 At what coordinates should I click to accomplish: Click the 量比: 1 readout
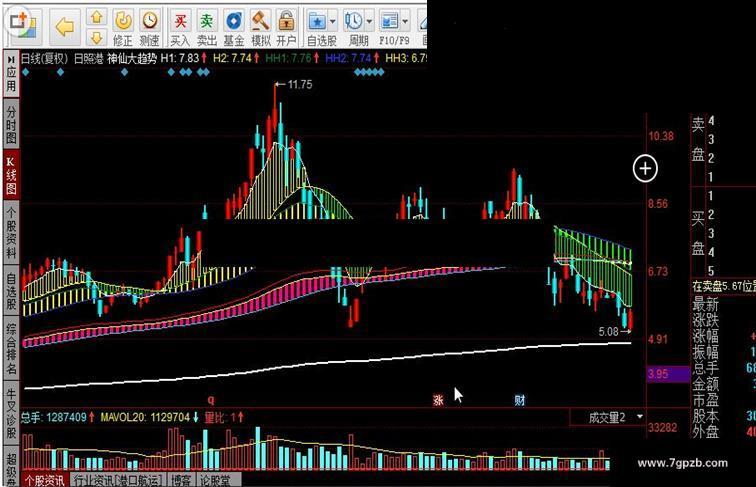(219, 417)
